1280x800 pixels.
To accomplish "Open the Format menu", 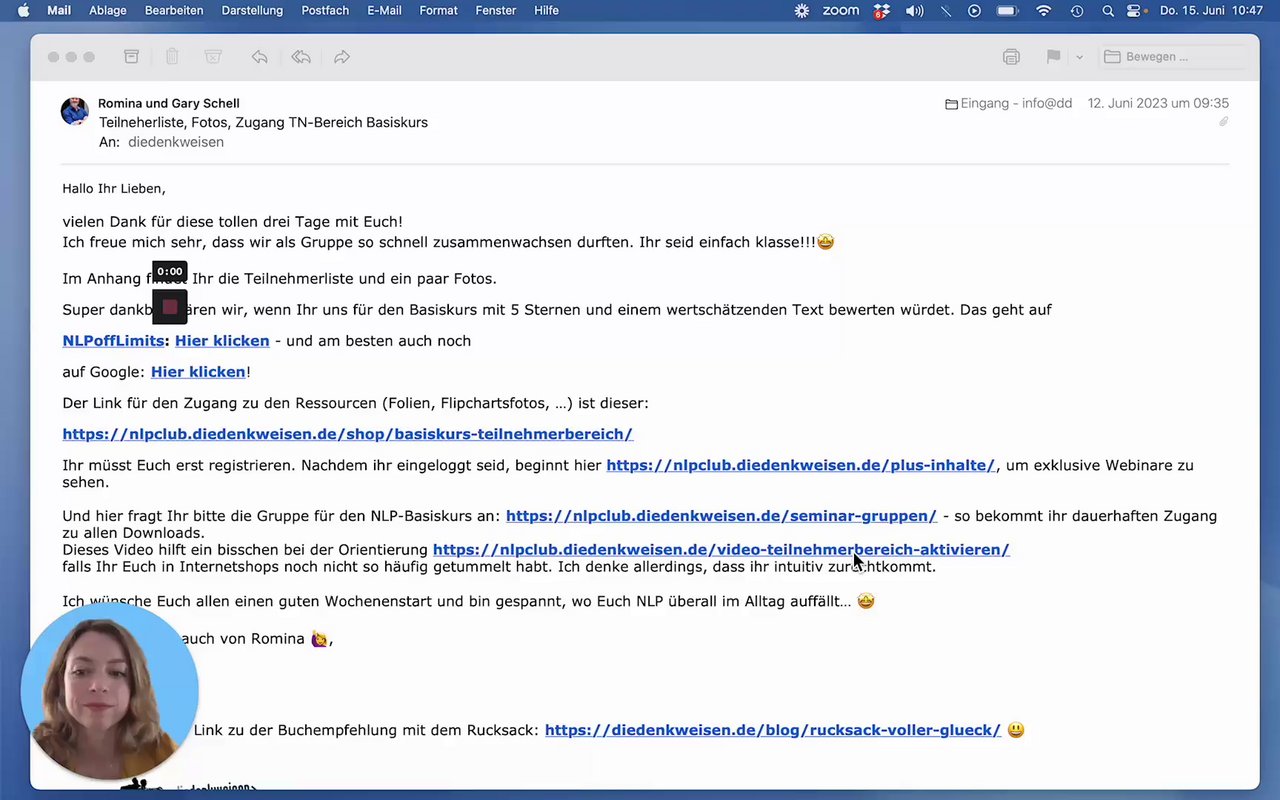I will [x=438, y=11].
